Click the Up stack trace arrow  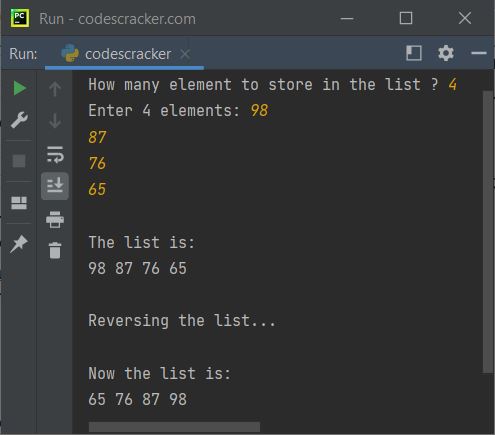pyautogui.click(x=55, y=89)
